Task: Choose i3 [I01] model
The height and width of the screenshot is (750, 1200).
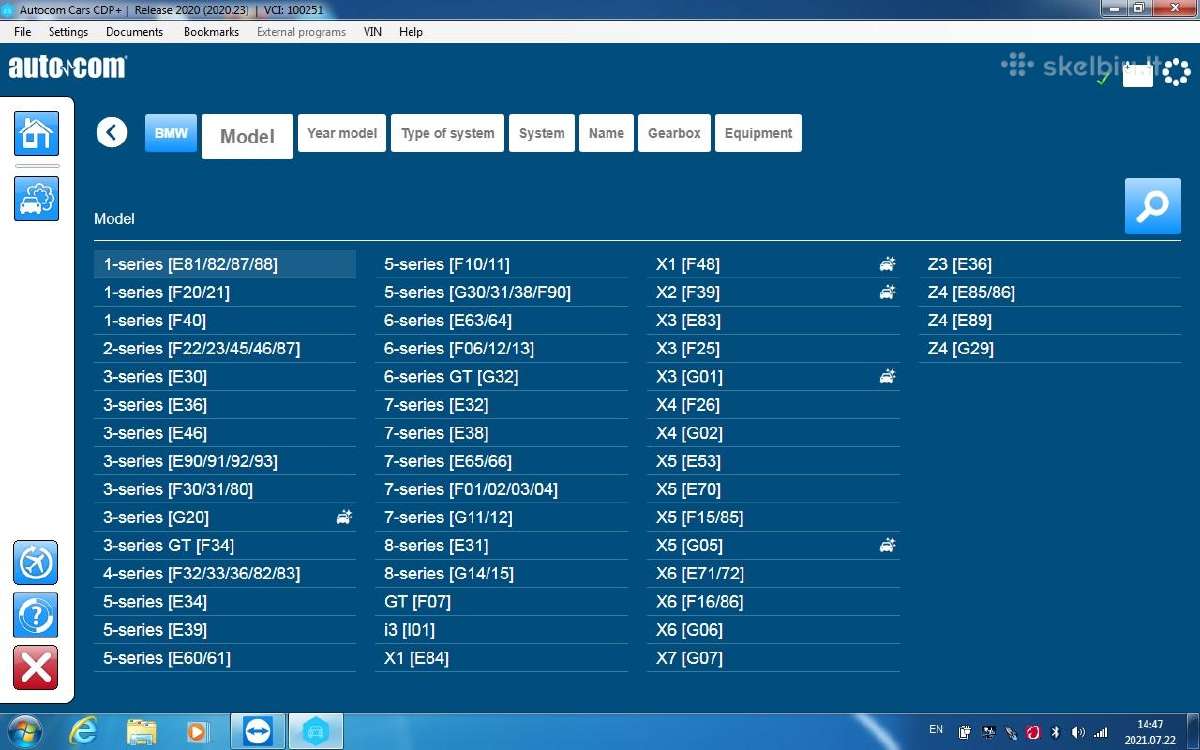Action: (501, 629)
